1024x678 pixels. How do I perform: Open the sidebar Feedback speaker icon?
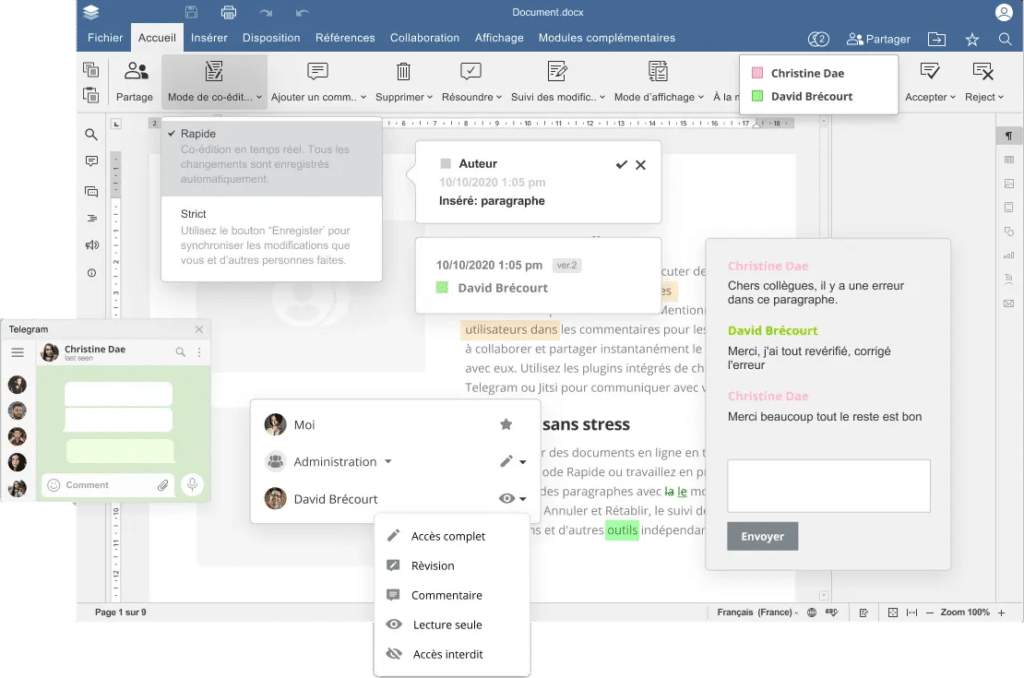click(x=91, y=245)
